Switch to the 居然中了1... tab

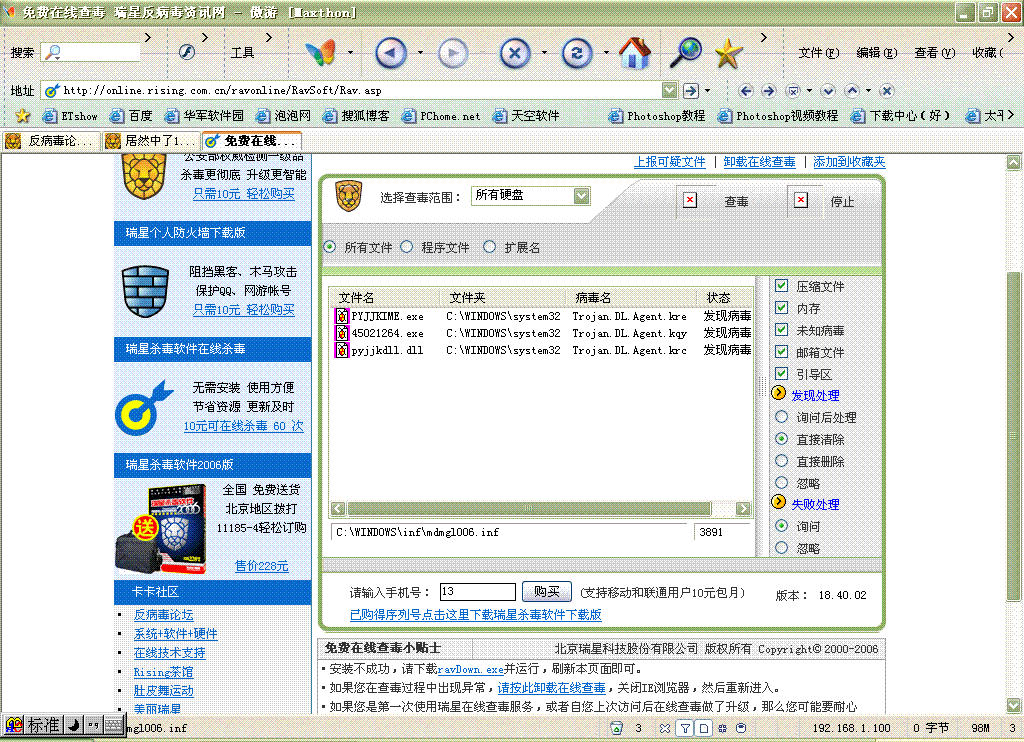point(152,140)
